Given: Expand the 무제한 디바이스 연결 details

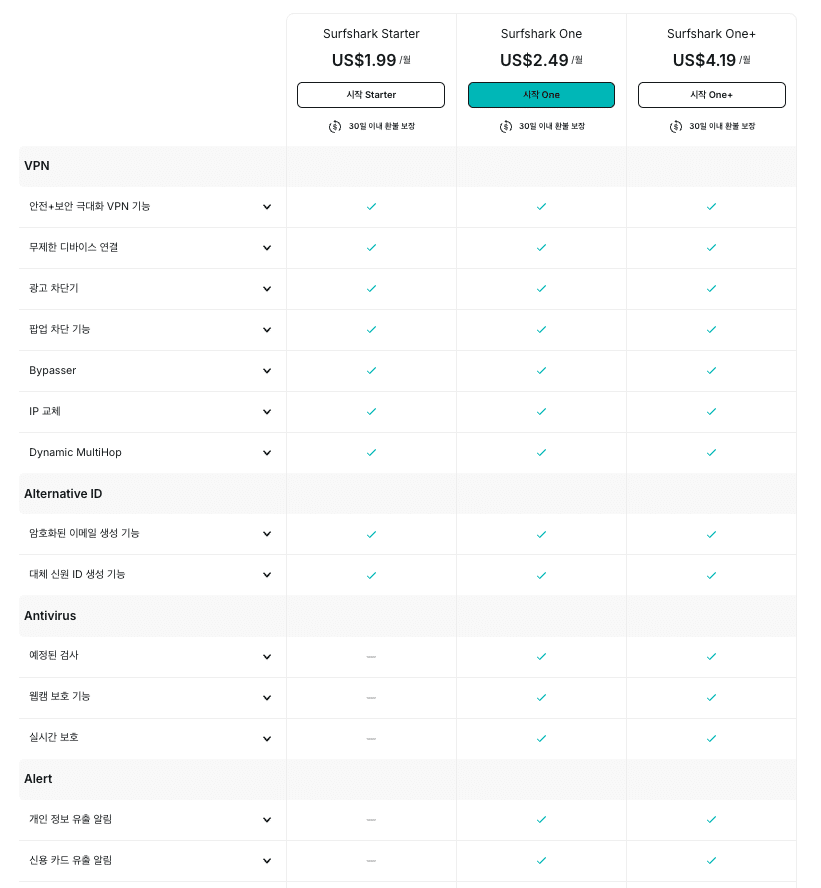Looking at the screenshot, I should pyautogui.click(x=267, y=248).
